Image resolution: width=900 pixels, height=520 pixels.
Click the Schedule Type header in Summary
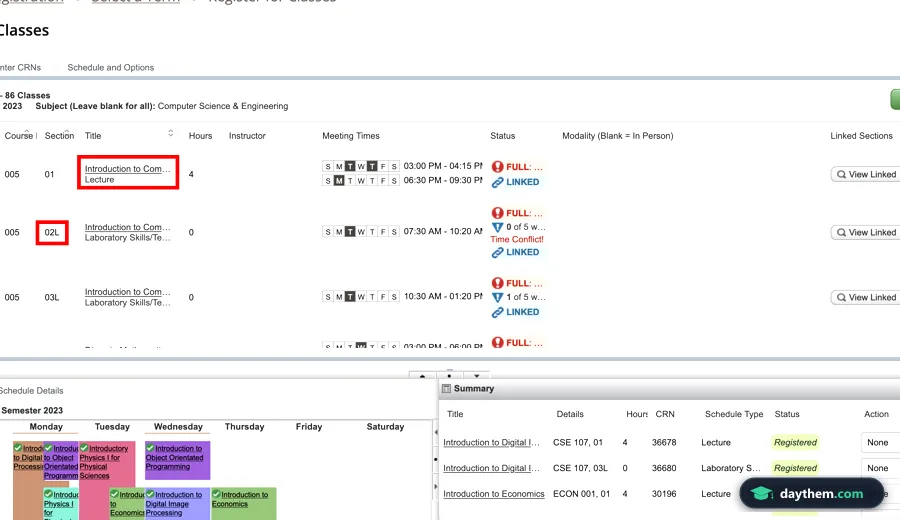(734, 414)
